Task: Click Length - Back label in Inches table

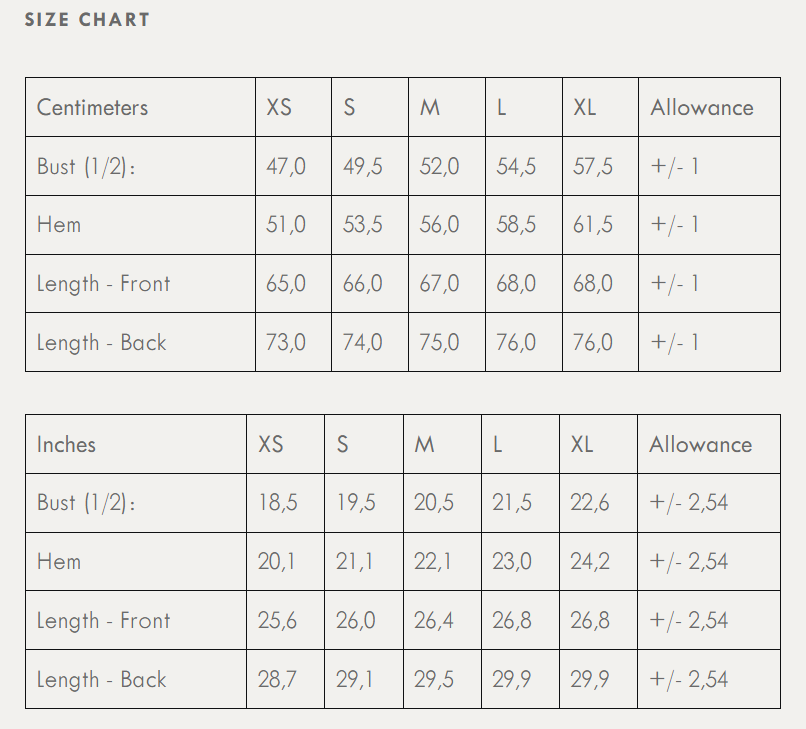Action: tap(101, 679)
